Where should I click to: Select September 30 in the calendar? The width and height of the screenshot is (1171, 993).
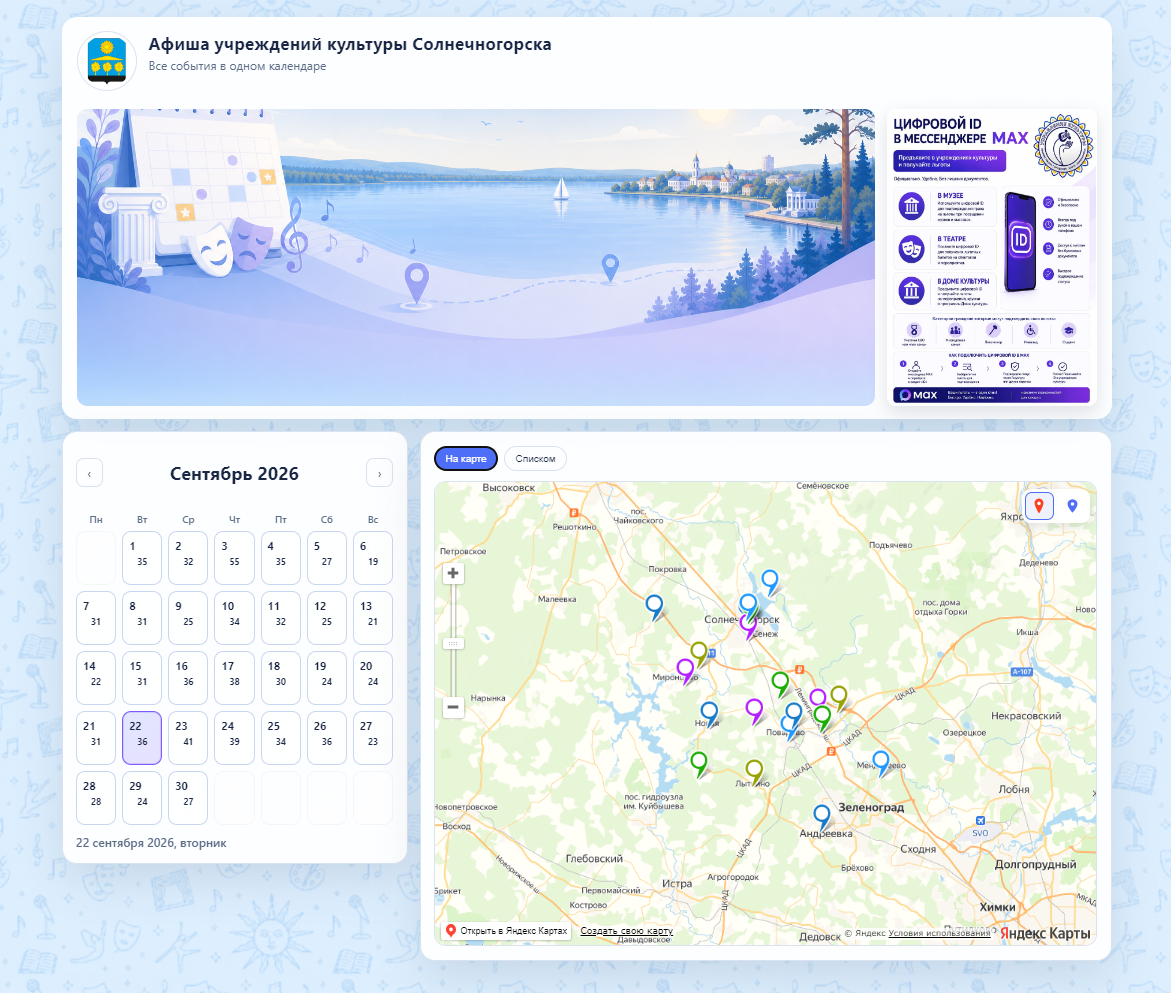pyautogui.click(x=188, y=797)
